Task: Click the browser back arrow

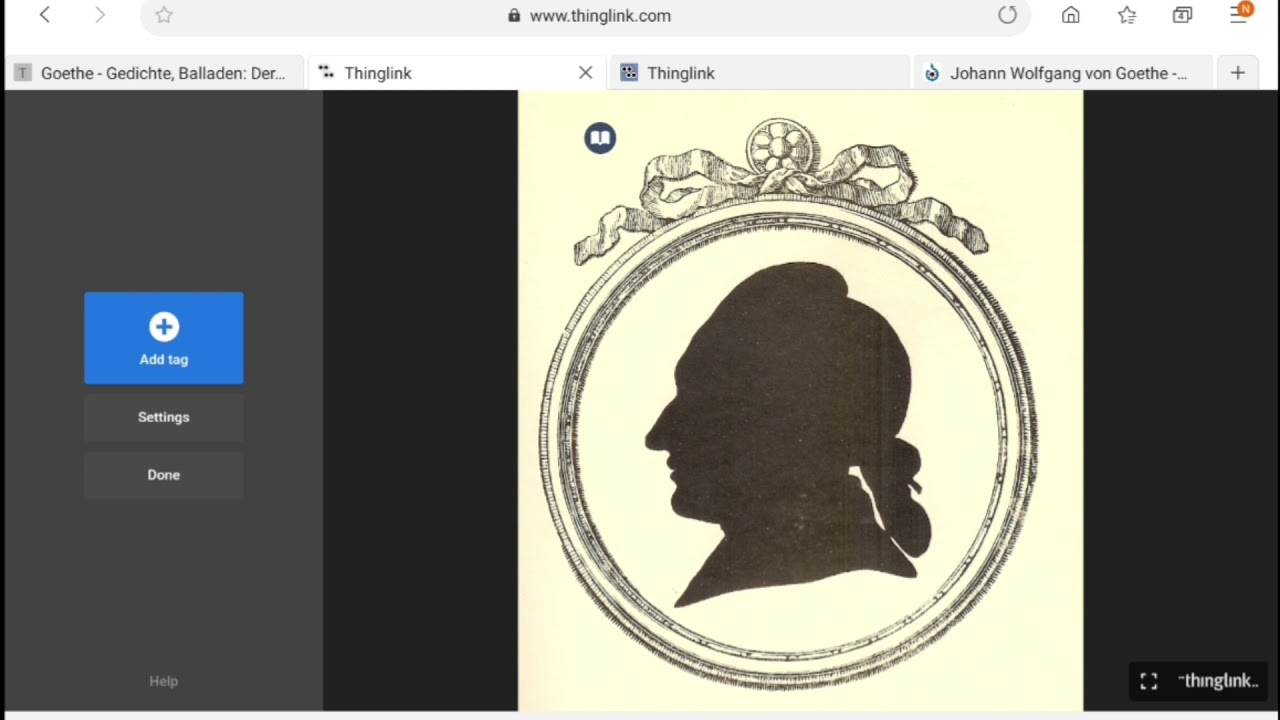Action: point(44,15)
